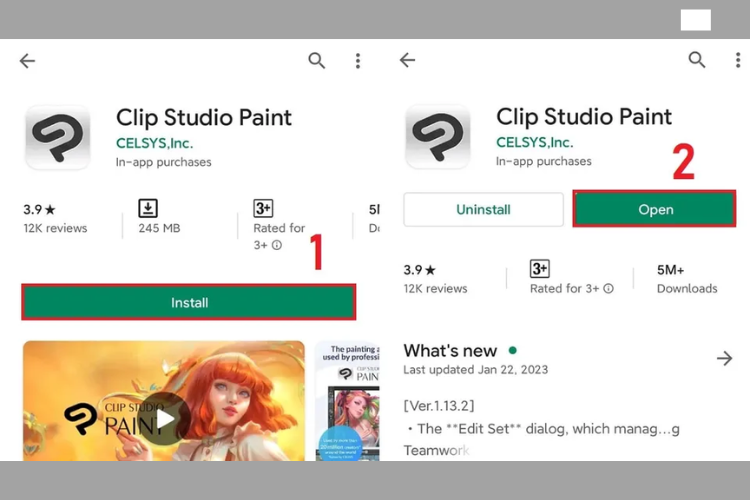Open the overflow menu on right screen
Viewport: 750px width, 500px height.
click(738, 60)
